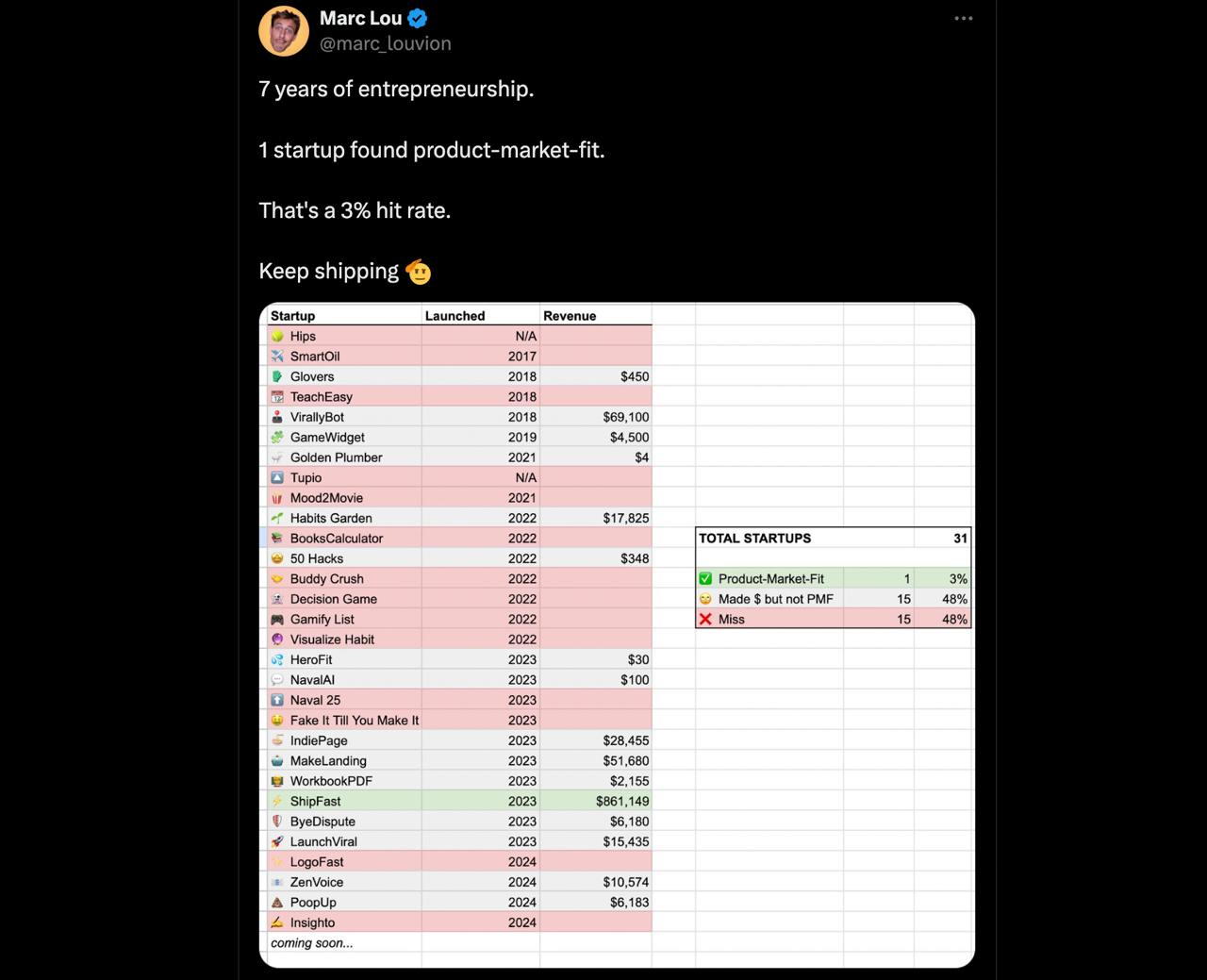The width and height of the screenshot is (1207, 980).
Task: Open the tweet's three-dot more menu
Action: [963, 19]
